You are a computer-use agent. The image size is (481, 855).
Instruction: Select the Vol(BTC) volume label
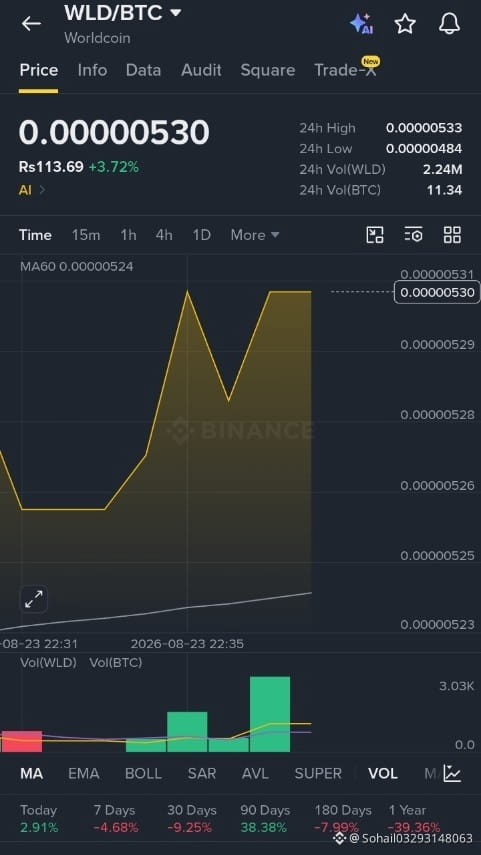116,663
